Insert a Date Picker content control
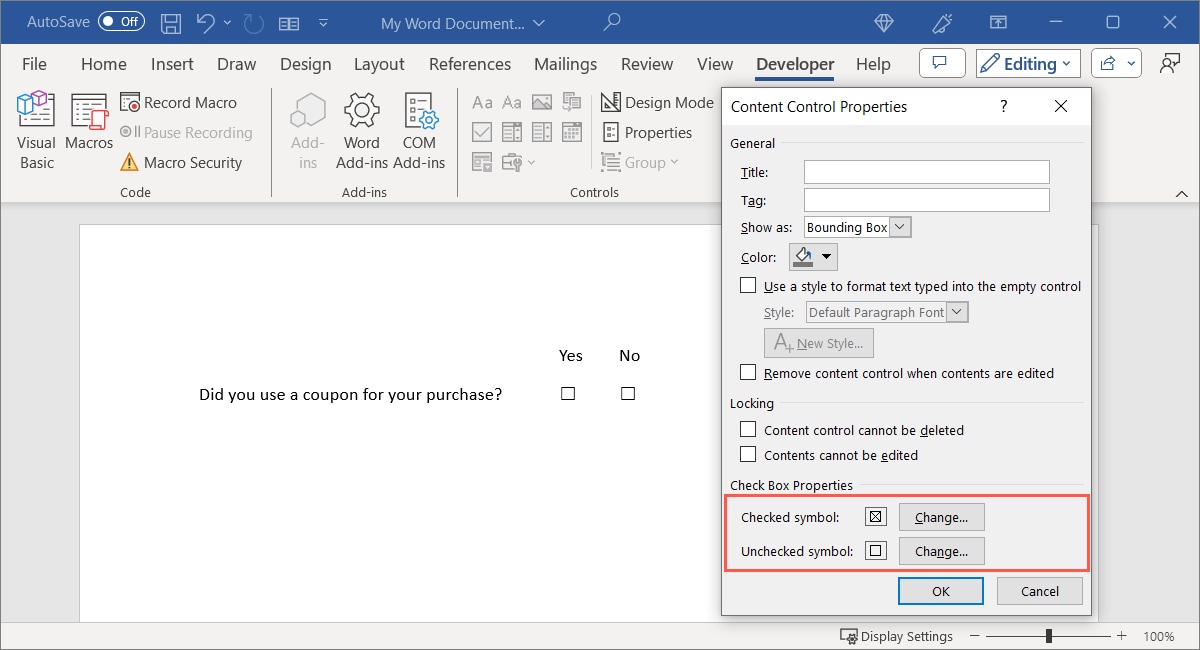1200x650 pixels. click(x=572, y=131)
